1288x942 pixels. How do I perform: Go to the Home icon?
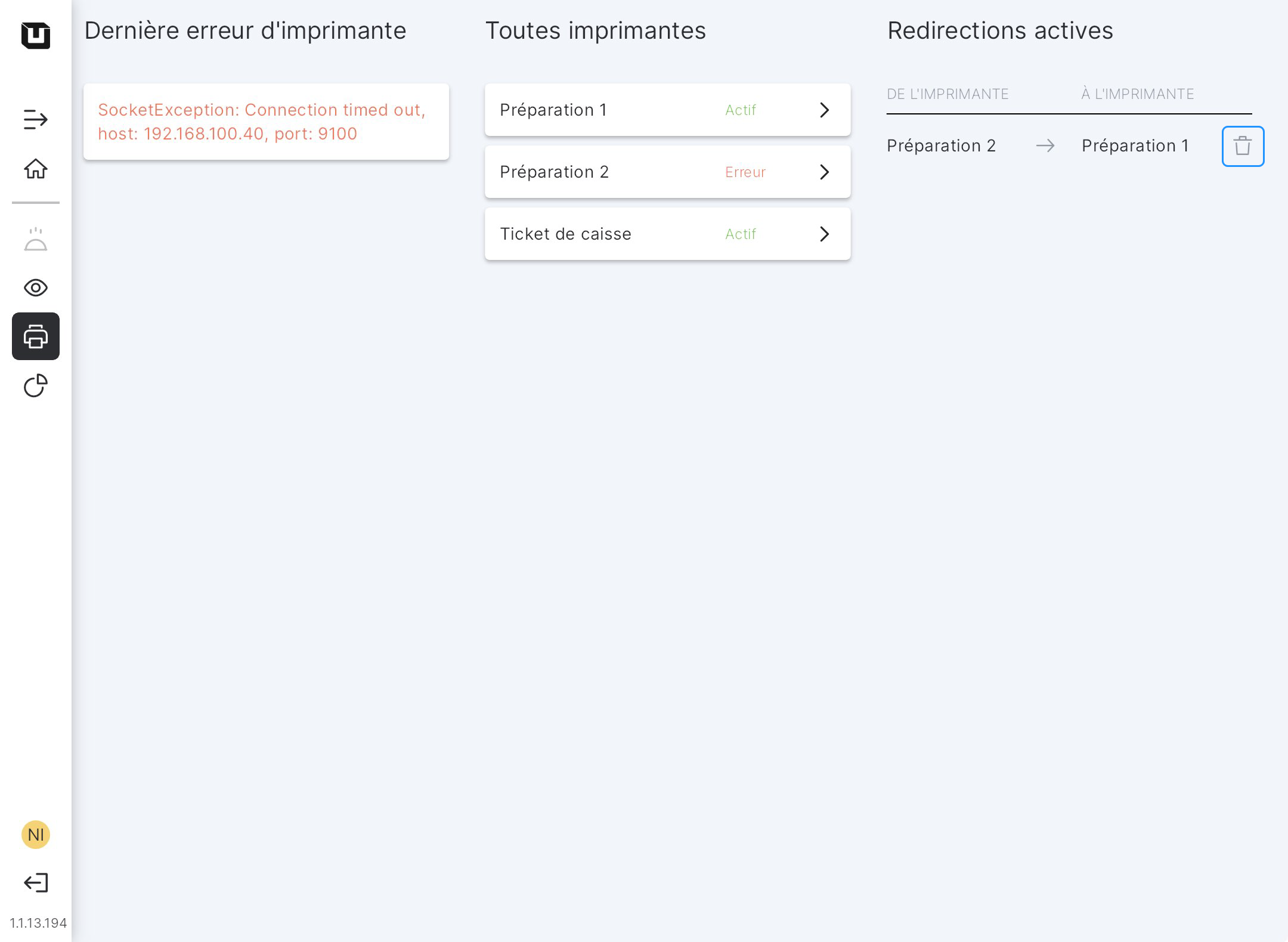click(36, 169)
